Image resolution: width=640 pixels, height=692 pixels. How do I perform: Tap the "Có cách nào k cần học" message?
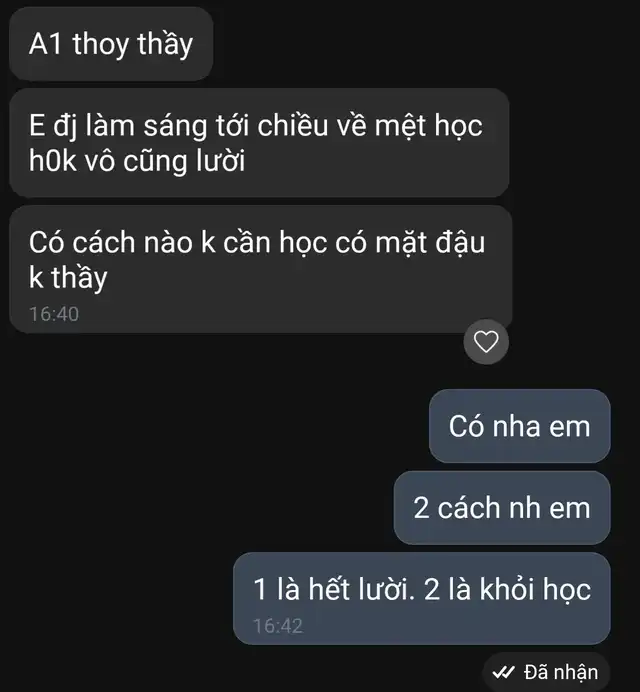point(260,269)
